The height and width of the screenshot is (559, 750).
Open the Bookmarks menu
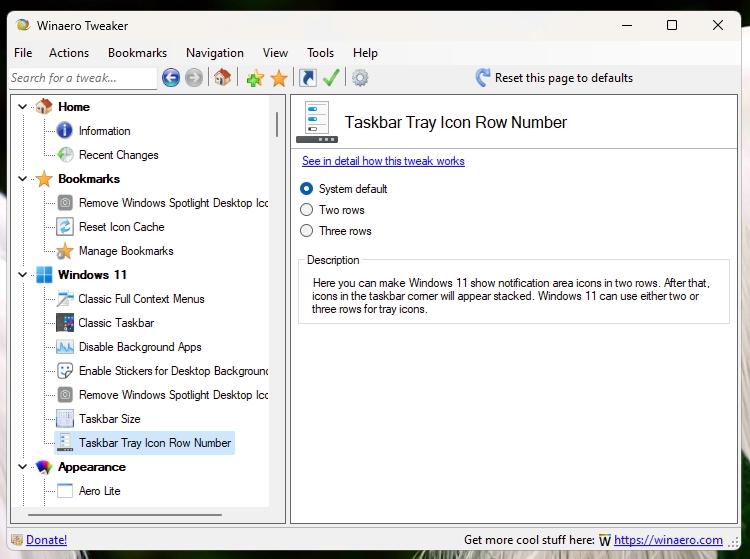(x=137, y=53)
